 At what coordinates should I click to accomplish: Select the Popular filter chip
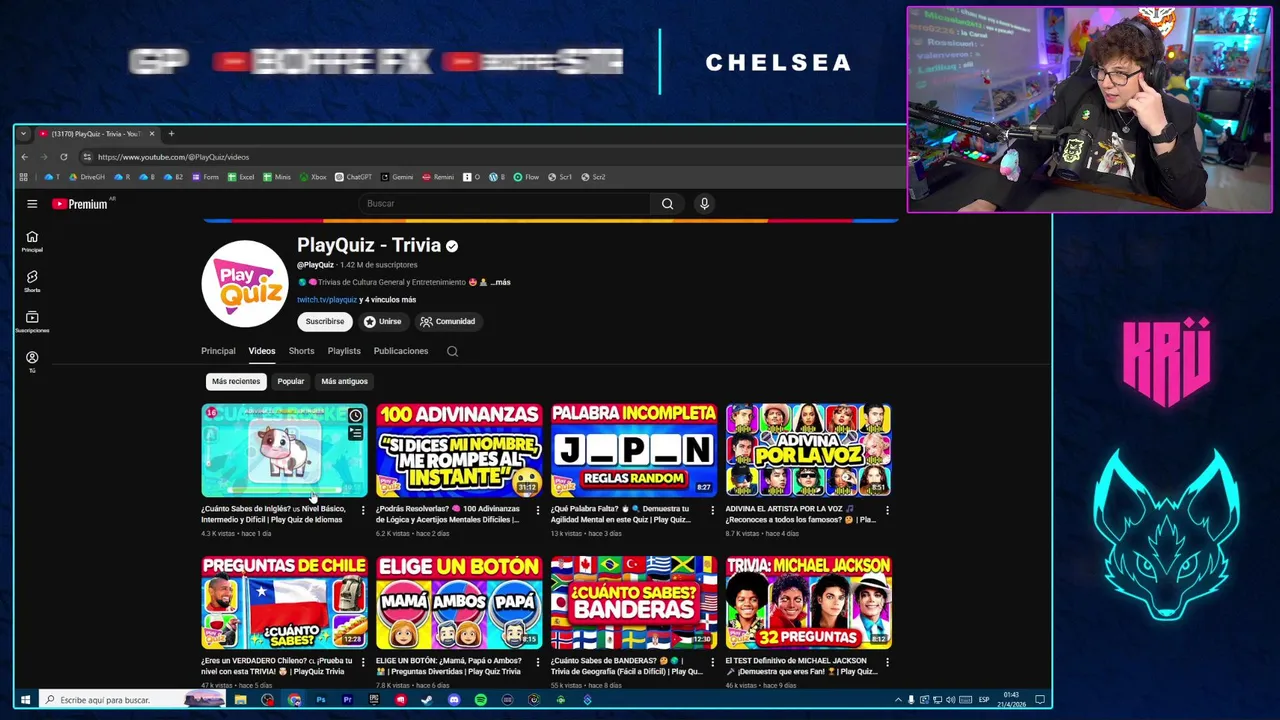click(291, 381)
